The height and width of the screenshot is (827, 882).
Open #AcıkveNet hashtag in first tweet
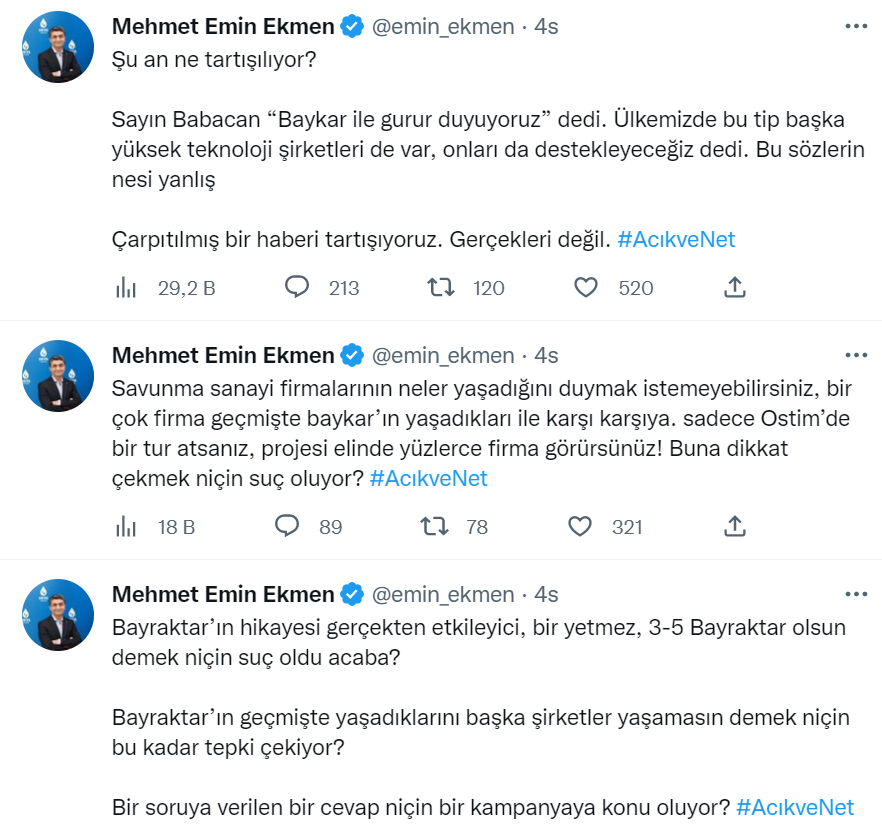[x=676, y=240]
